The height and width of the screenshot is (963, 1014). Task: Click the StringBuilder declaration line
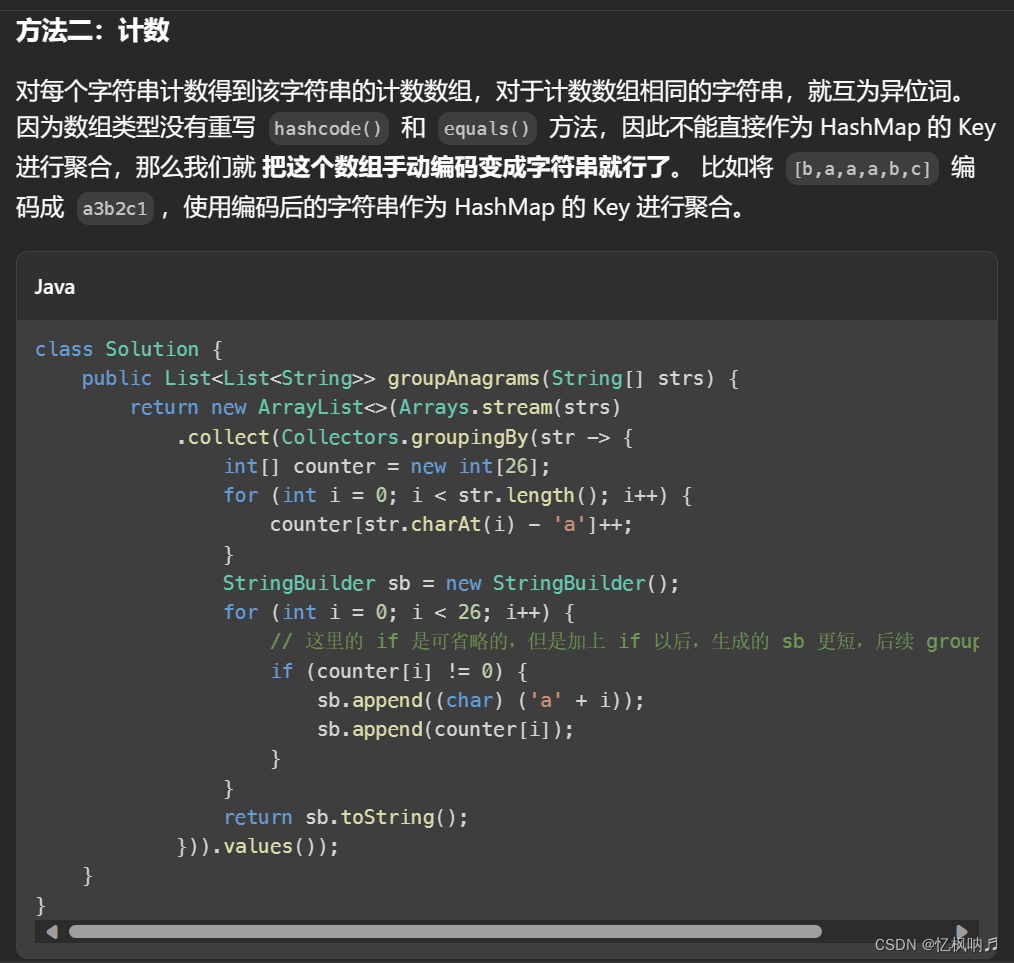451,582
